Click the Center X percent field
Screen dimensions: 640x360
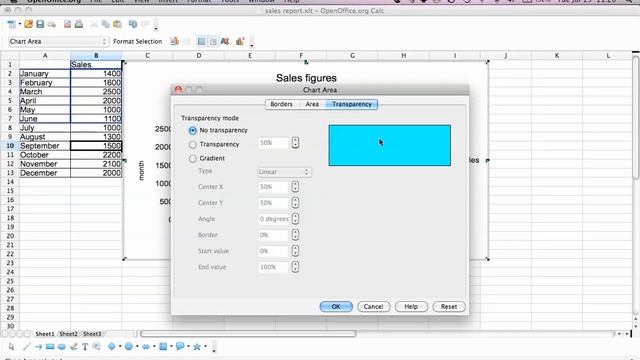(x=273, y=187)
